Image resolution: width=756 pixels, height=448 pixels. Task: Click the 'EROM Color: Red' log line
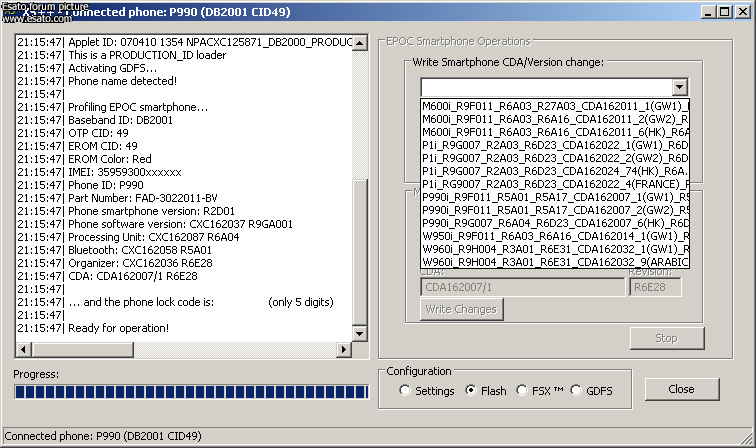84,159
